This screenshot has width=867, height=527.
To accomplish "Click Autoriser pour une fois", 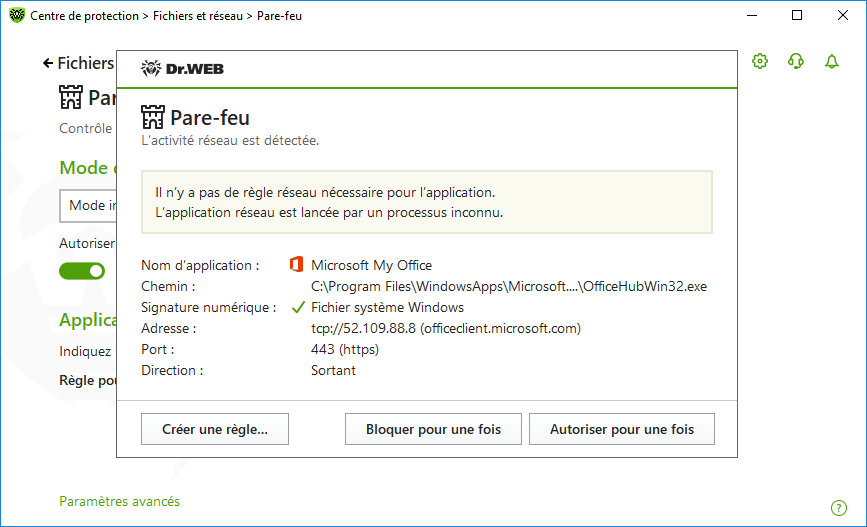I will [621, 429].
